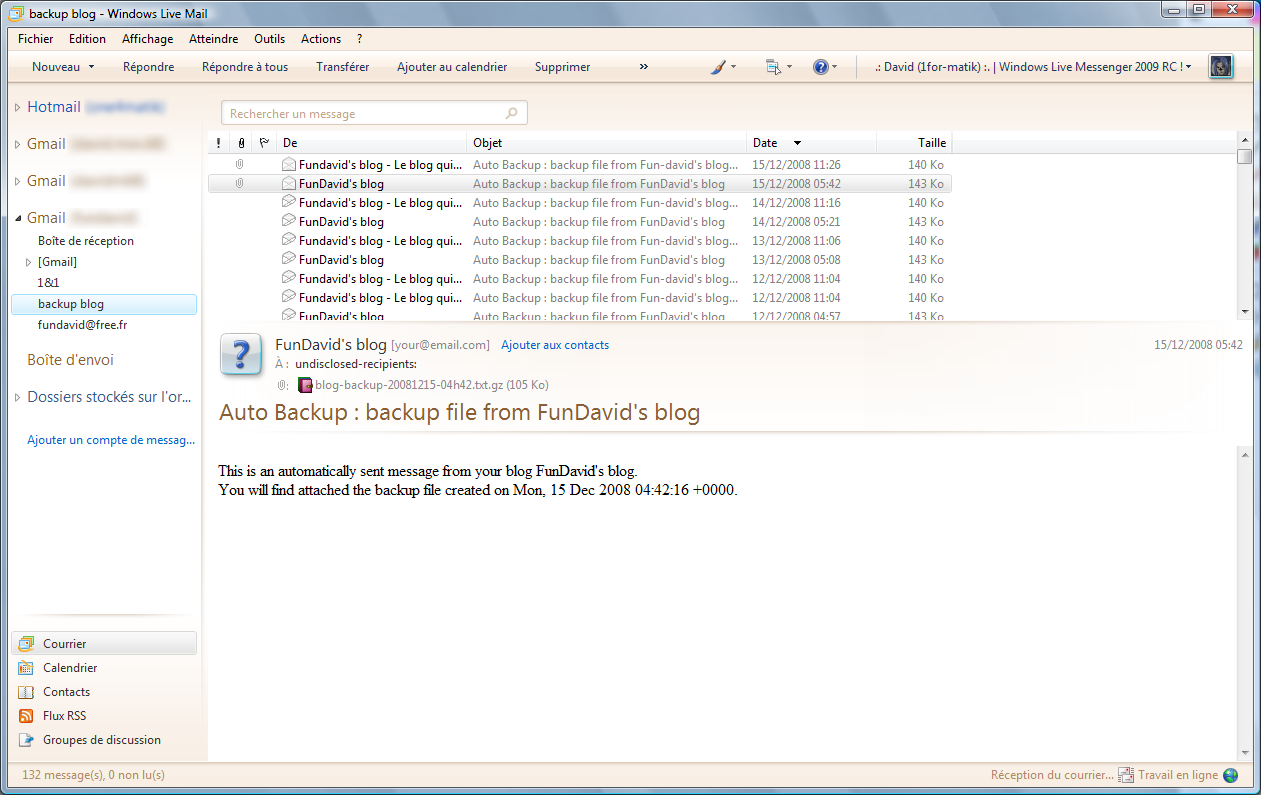Viewport: 1261px width, 795px height.
Task: Expand the [Gmail] subfolder
Action: [29, 262]
